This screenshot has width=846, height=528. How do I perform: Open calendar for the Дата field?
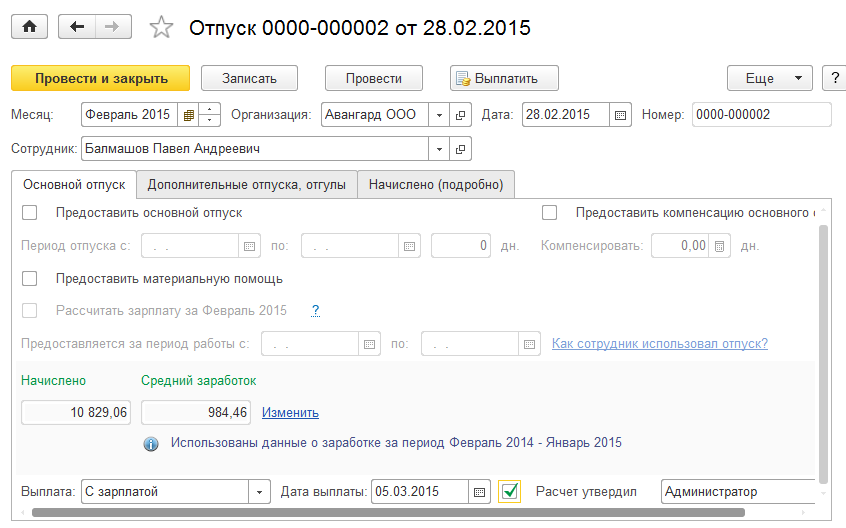(620, 115)
